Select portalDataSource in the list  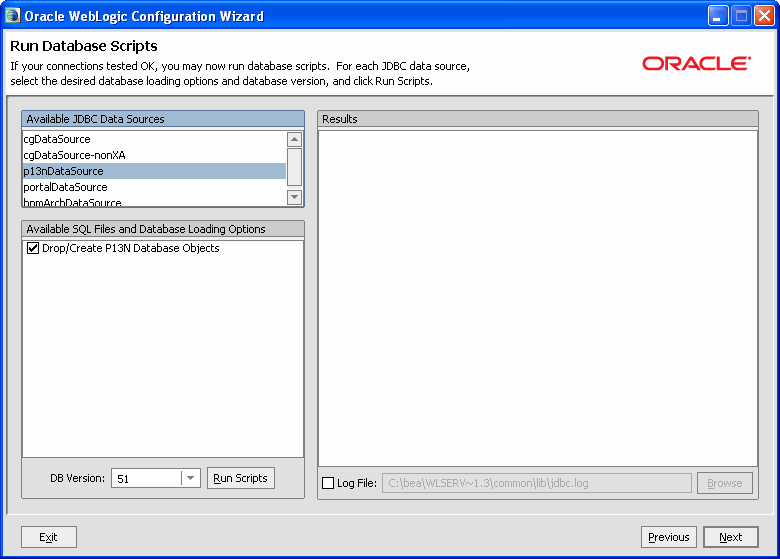(x=154, y=187)
